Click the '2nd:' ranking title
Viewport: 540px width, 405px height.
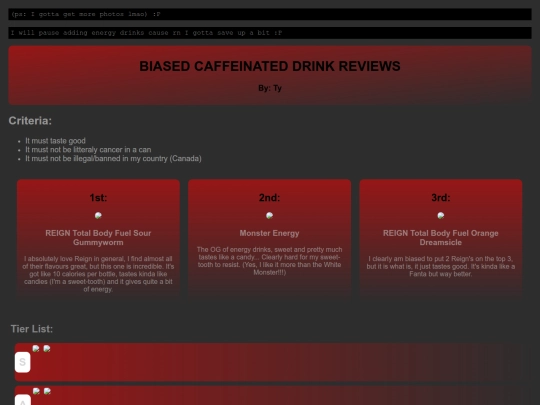pos(269,198)
